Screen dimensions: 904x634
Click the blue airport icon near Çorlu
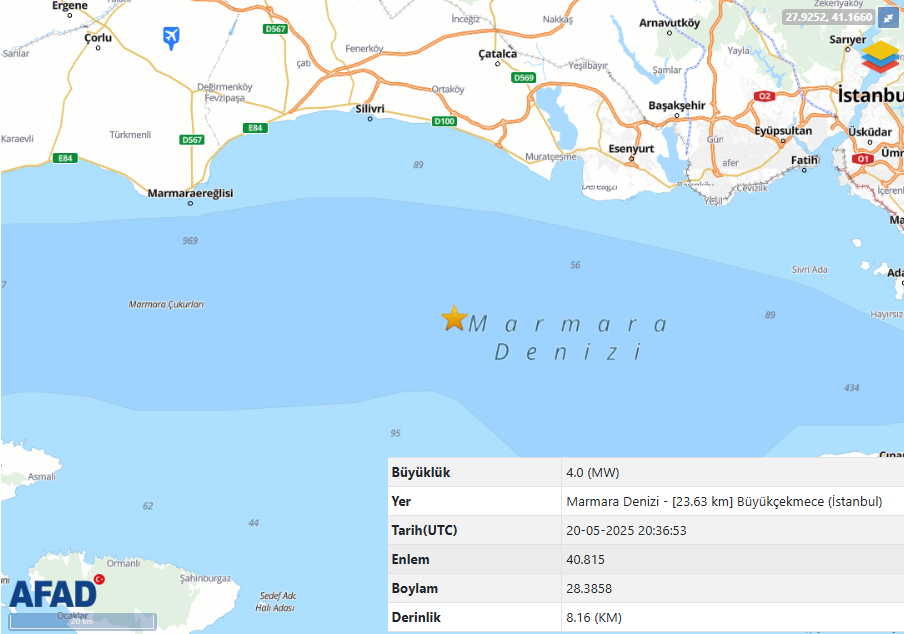pyautogui.click(x=172, y=38)
